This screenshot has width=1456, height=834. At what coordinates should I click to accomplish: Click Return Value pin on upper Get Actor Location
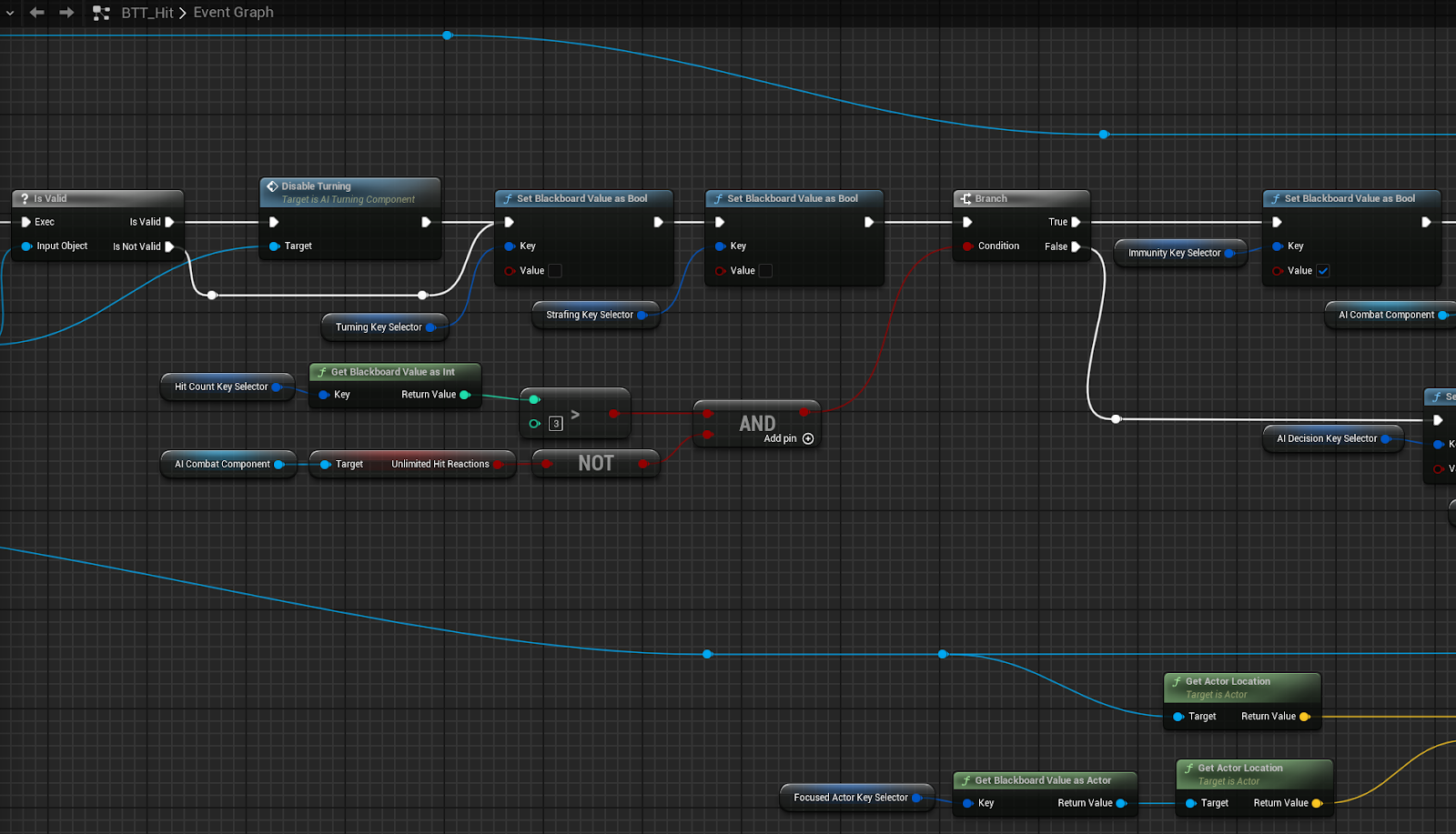pos(1305,717)
